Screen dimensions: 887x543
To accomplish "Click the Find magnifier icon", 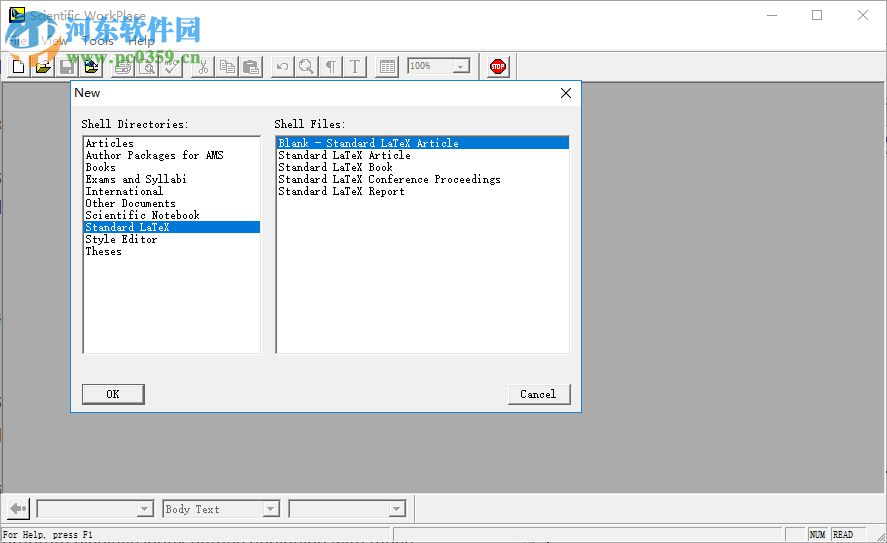I will [x=306, y=67].
